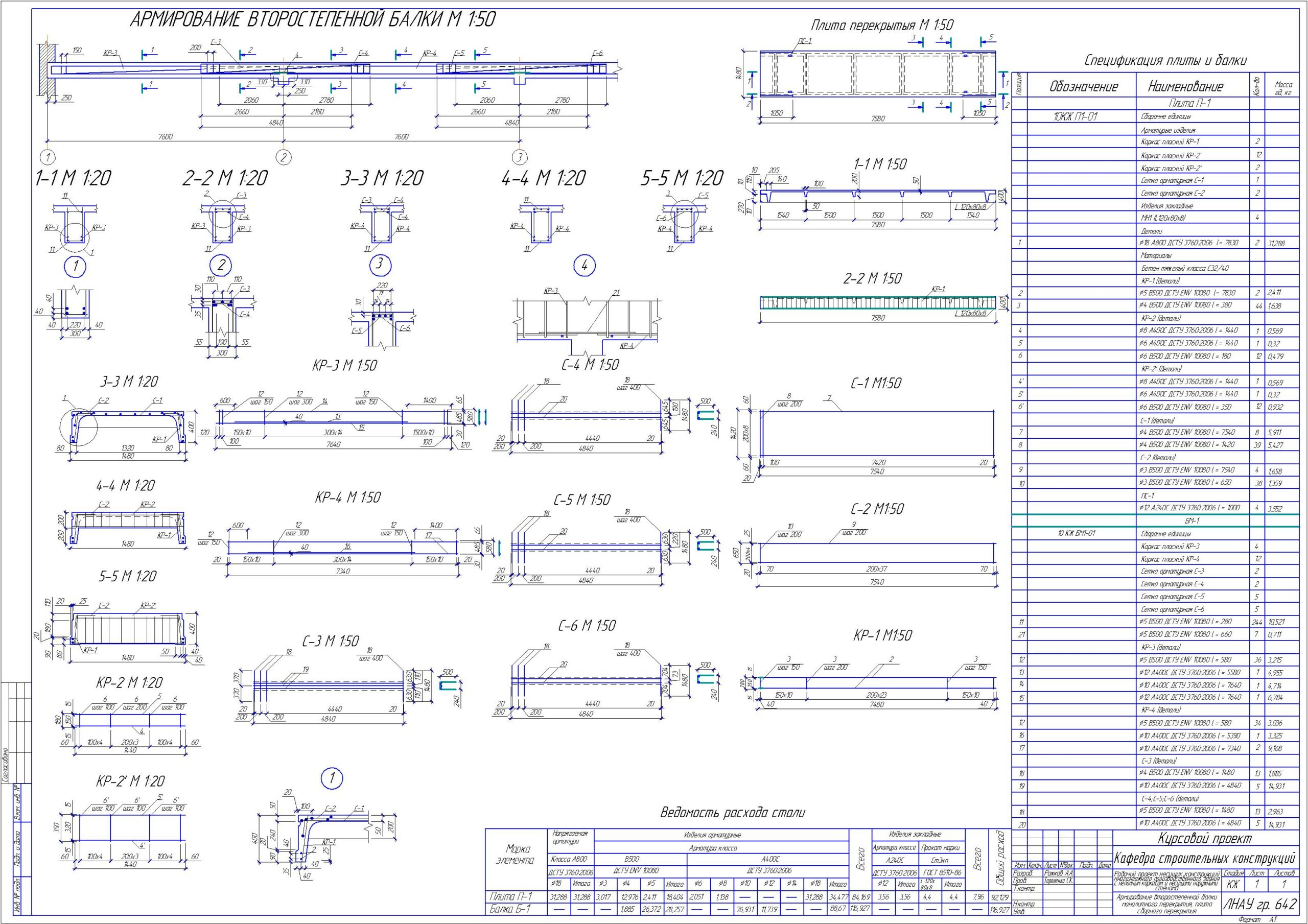Click the value '84,169' in steel table

[x=861, y=897]
